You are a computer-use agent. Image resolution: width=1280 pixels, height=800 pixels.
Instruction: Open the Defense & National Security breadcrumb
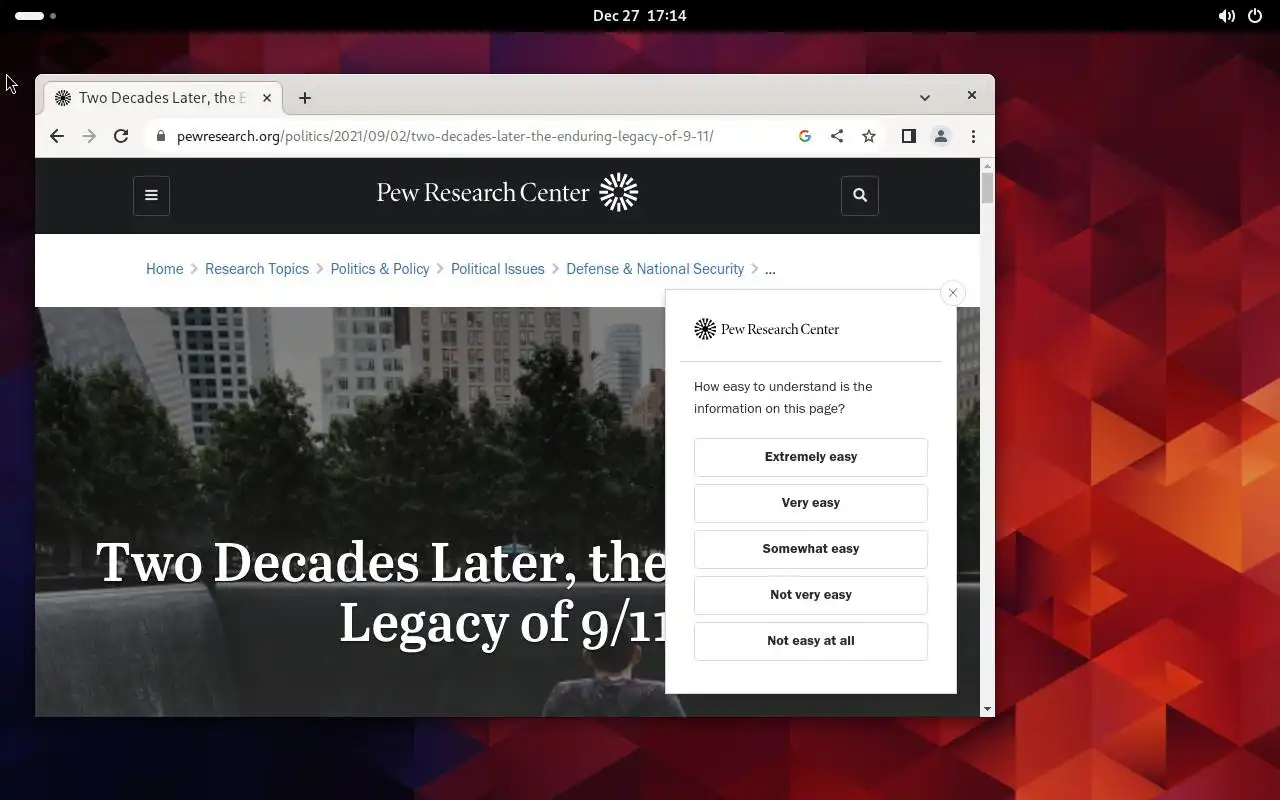655,269
